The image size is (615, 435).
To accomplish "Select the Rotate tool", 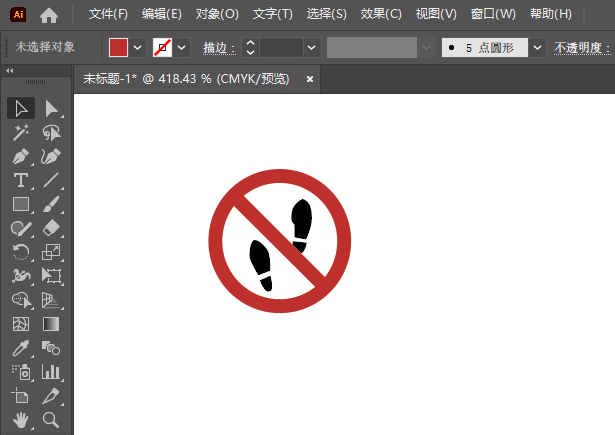I will click(x=21, y=252).
